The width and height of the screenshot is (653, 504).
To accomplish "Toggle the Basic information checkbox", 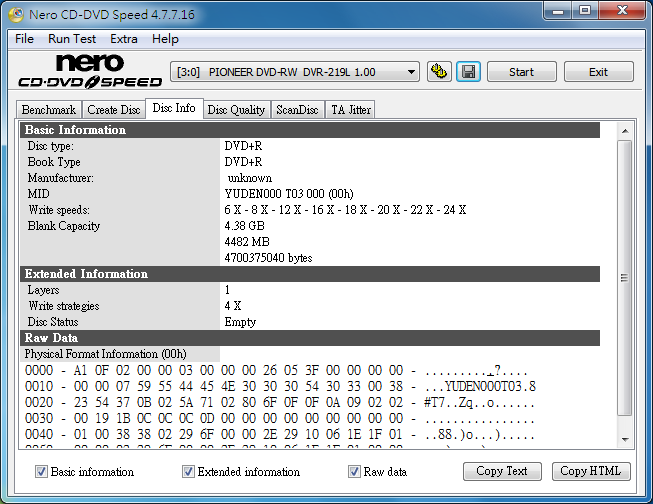I will pyautogui.click(x=41, y=472).
